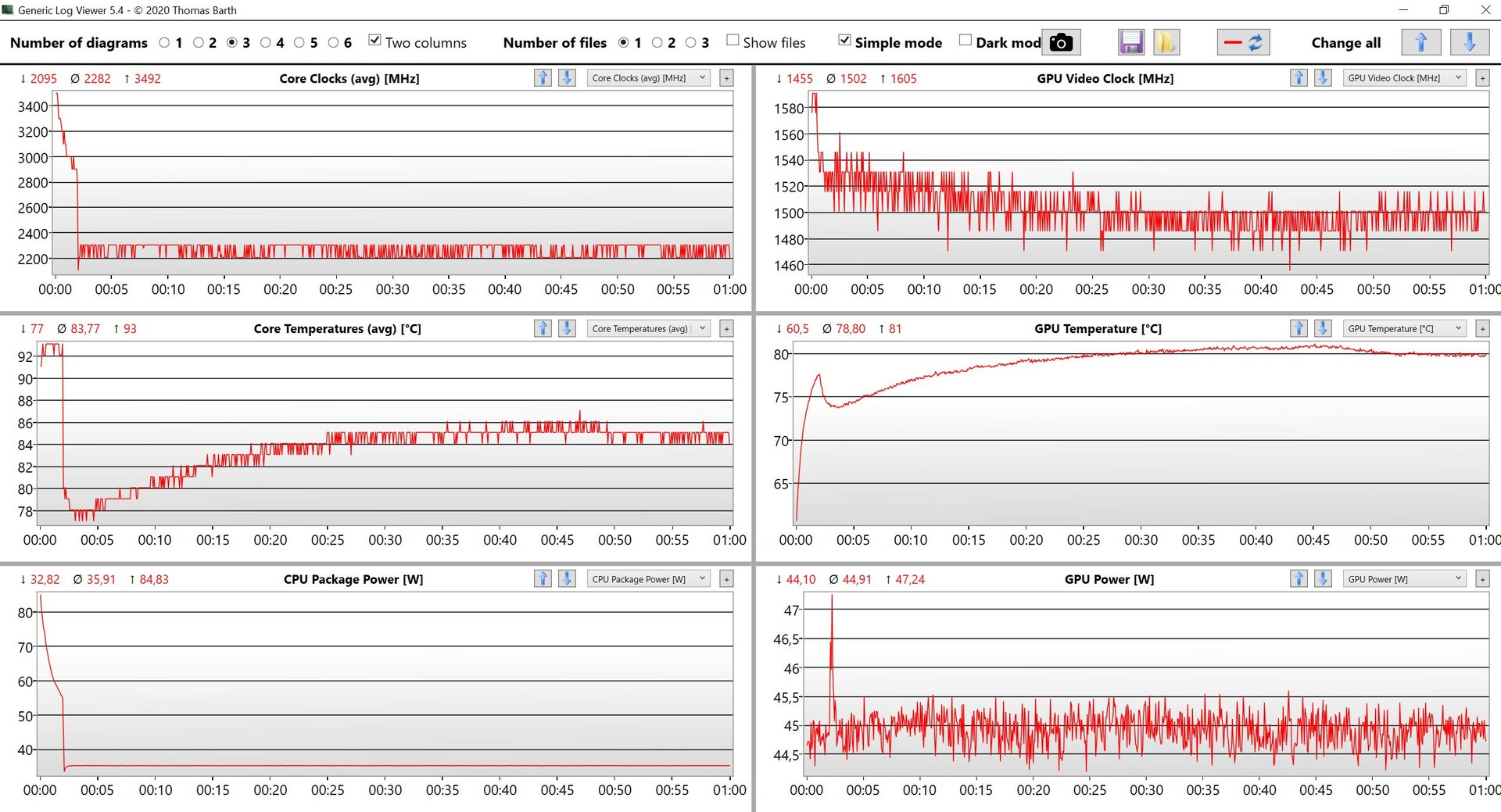Click plus button in GPU Temperature diagram
Screen dimensions: 1501x812
[1482, 329]
